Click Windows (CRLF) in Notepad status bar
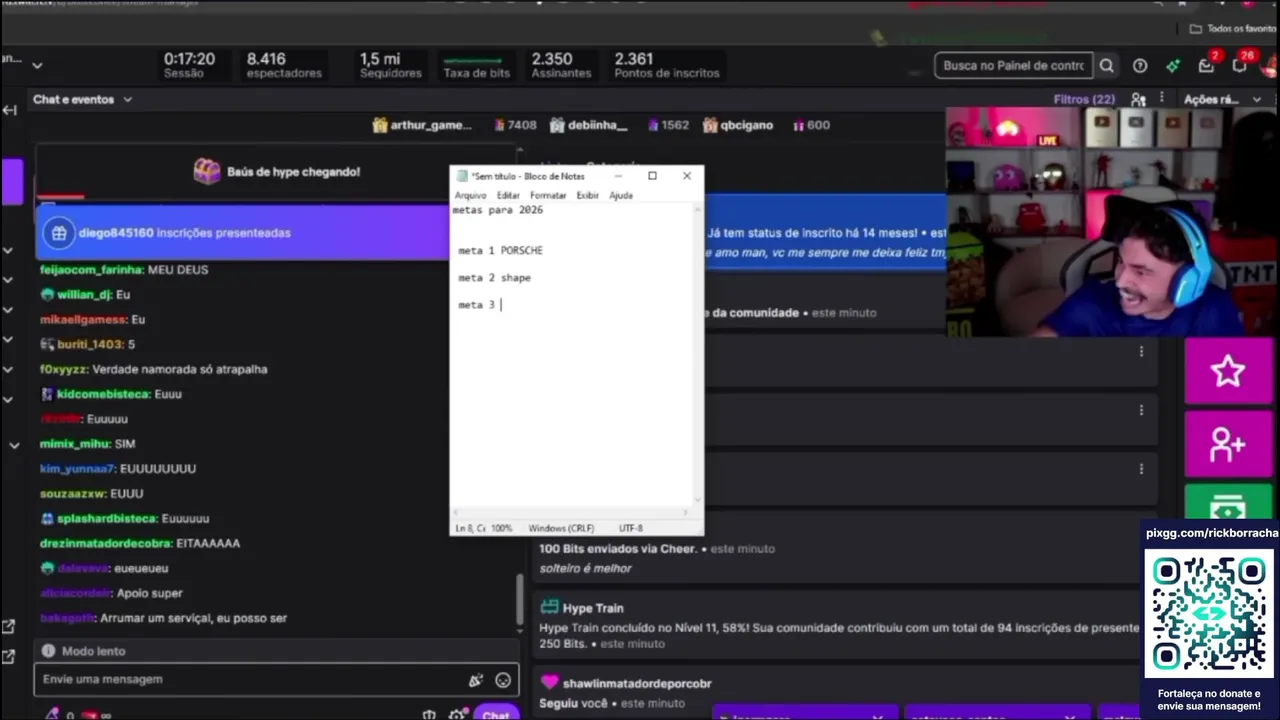 561,528
